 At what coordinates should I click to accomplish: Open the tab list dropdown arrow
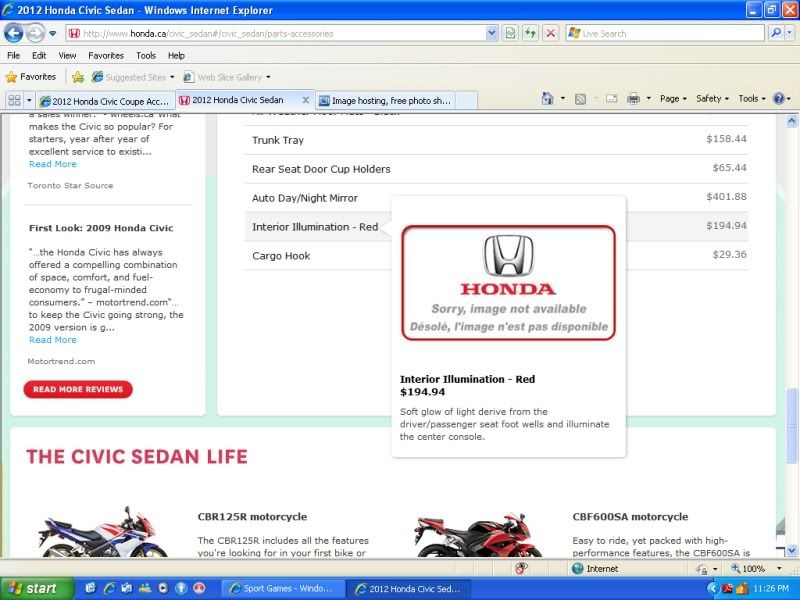pyautogui.click(x=29, y=101)
